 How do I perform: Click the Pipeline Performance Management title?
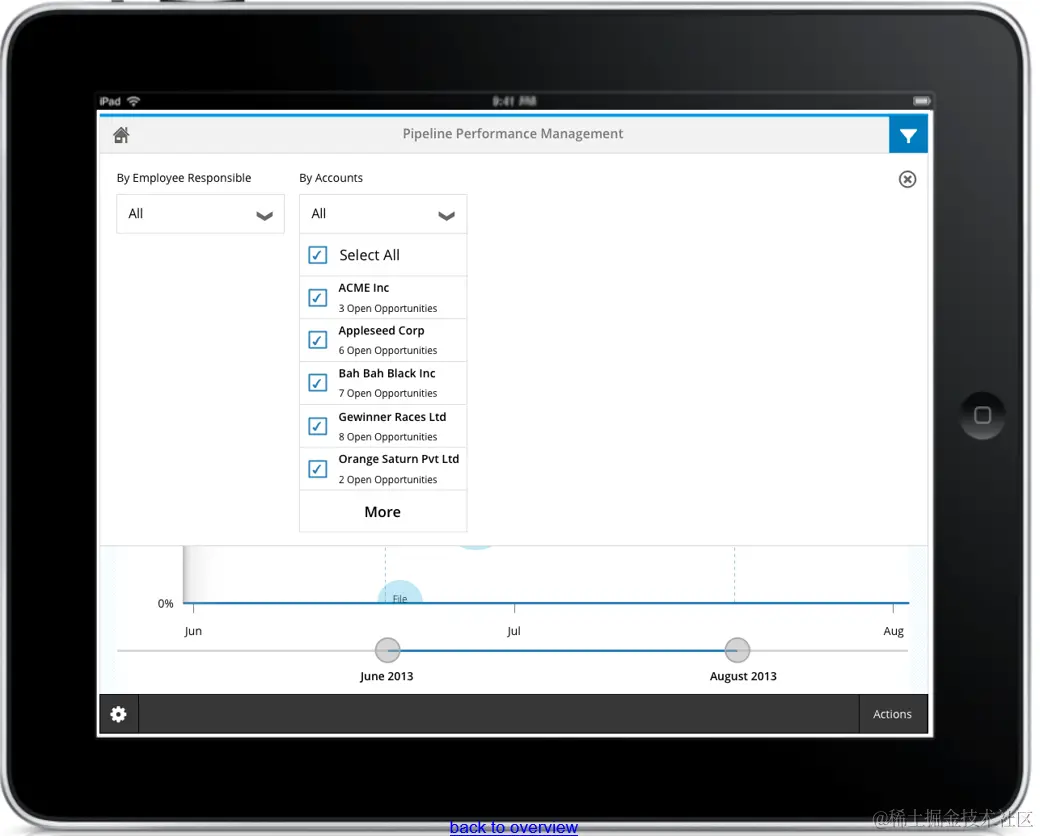pyautogui.click(x=513, y=133)
